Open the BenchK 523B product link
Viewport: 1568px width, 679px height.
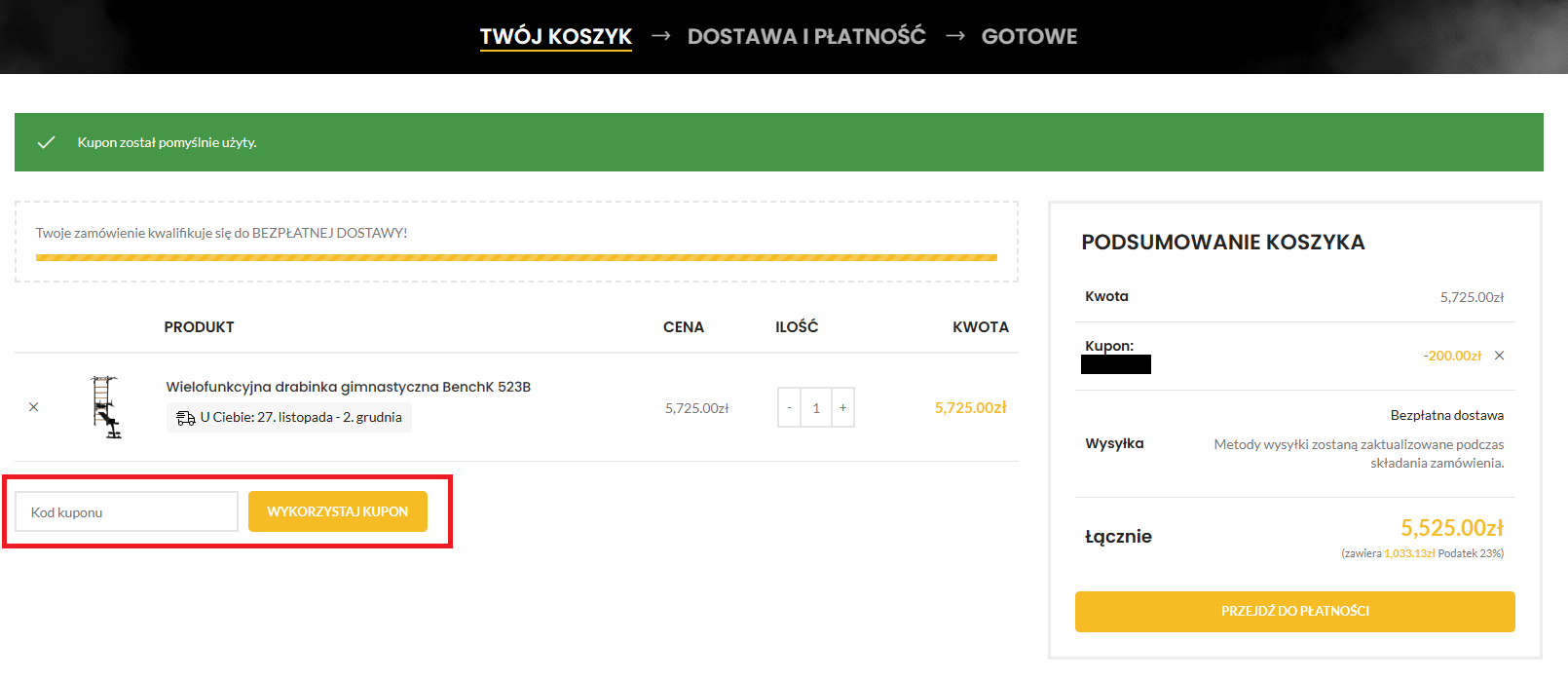[x=348, y=387]
